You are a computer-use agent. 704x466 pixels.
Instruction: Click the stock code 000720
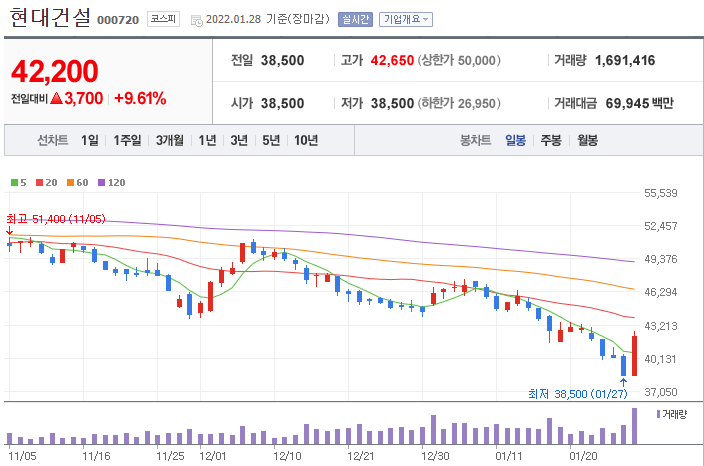(x=118, y=20)
